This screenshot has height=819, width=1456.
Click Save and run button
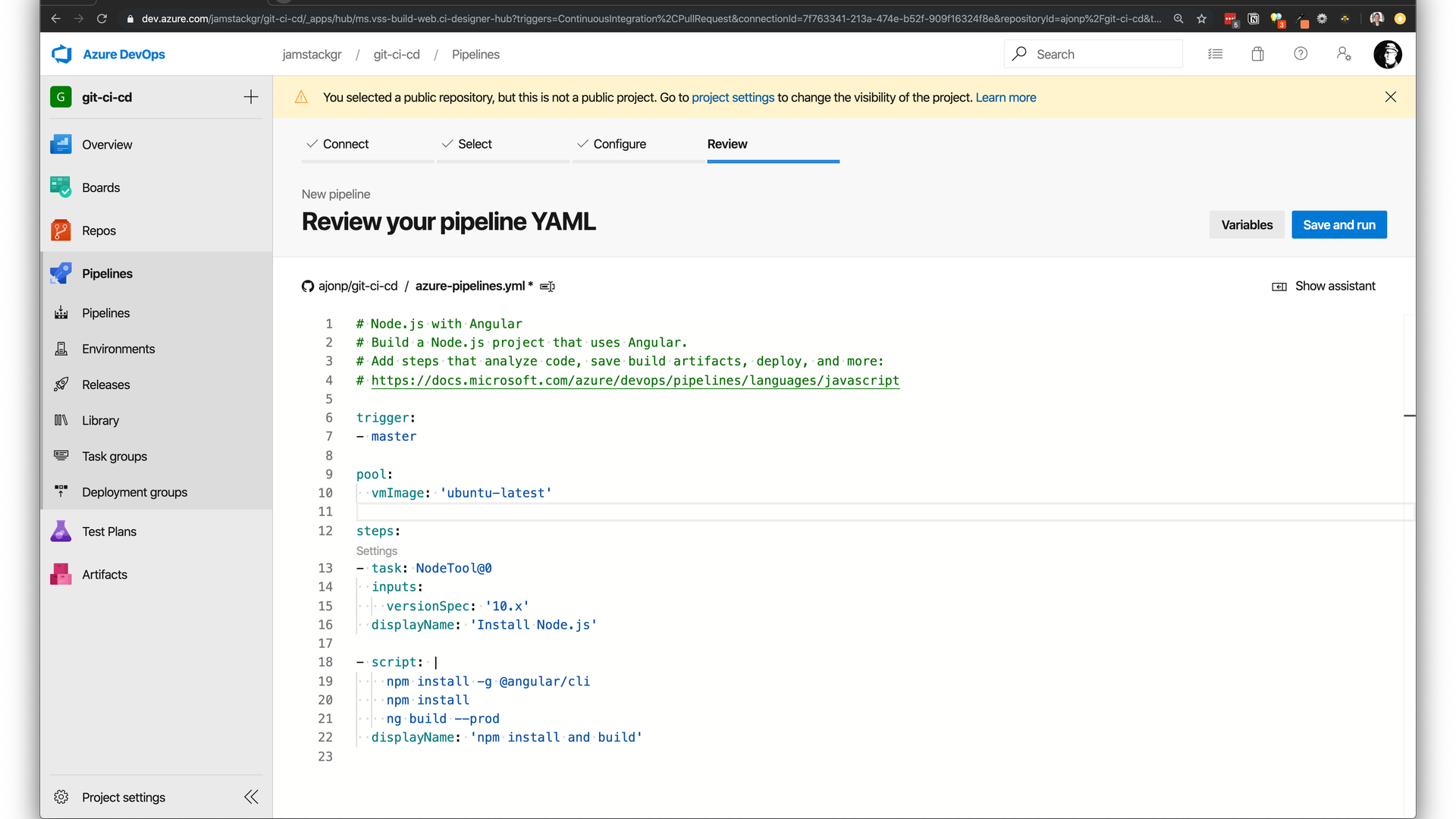[x=1338, y=224]
